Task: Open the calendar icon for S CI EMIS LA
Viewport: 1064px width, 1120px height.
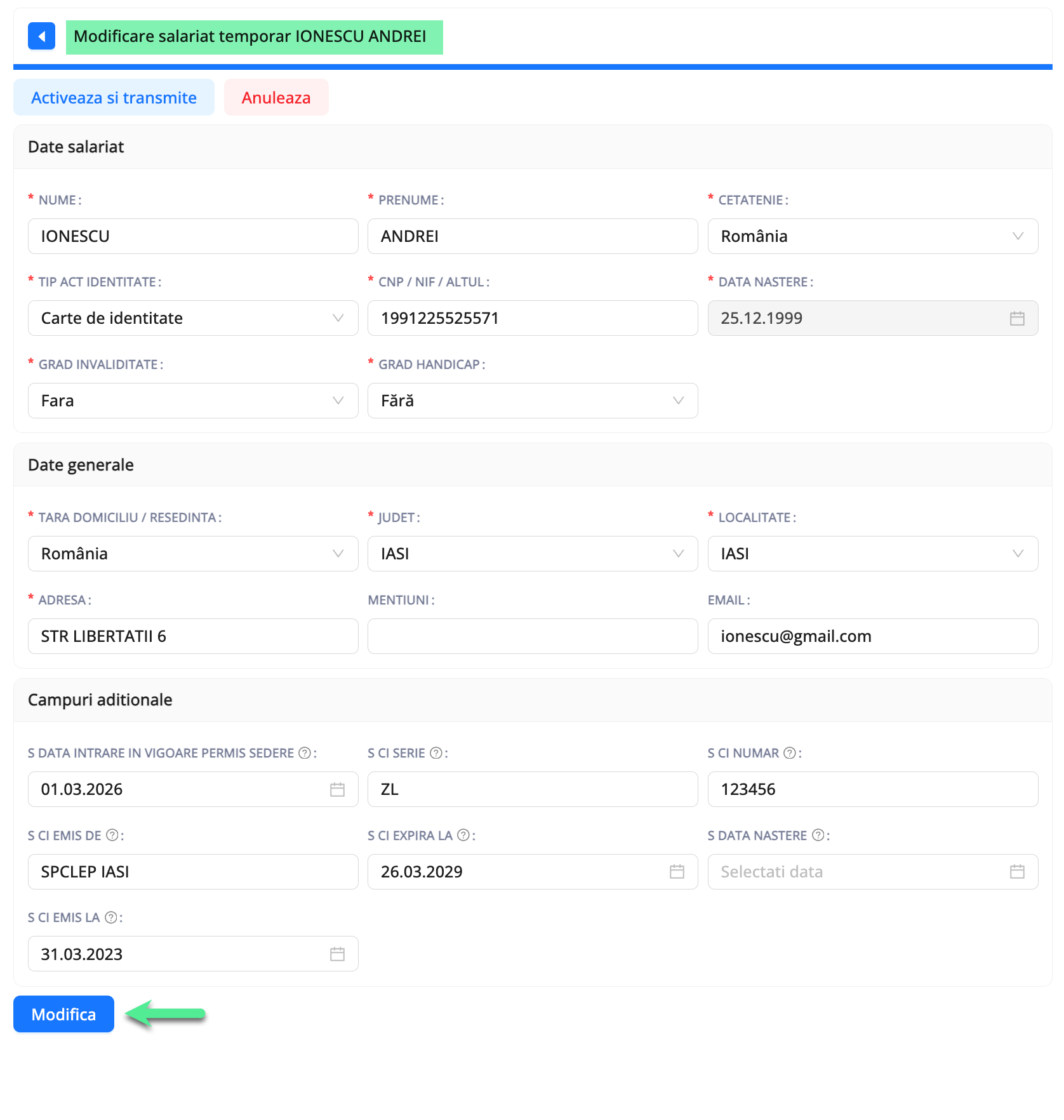Action: 337,954
